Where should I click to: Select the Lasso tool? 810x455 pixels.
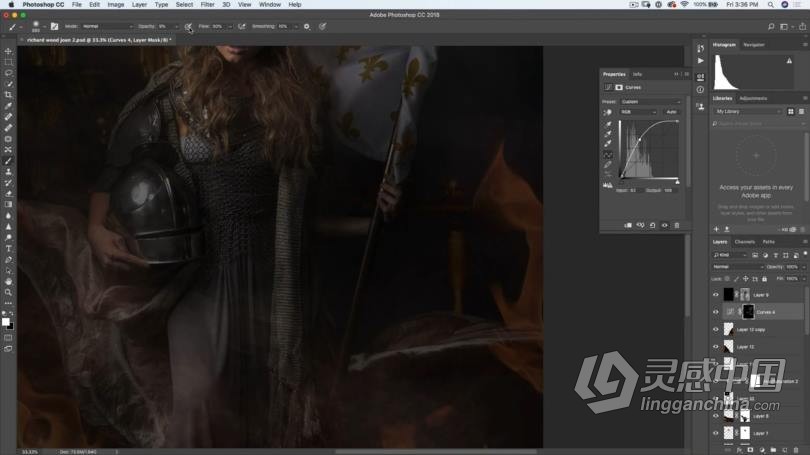8,73
